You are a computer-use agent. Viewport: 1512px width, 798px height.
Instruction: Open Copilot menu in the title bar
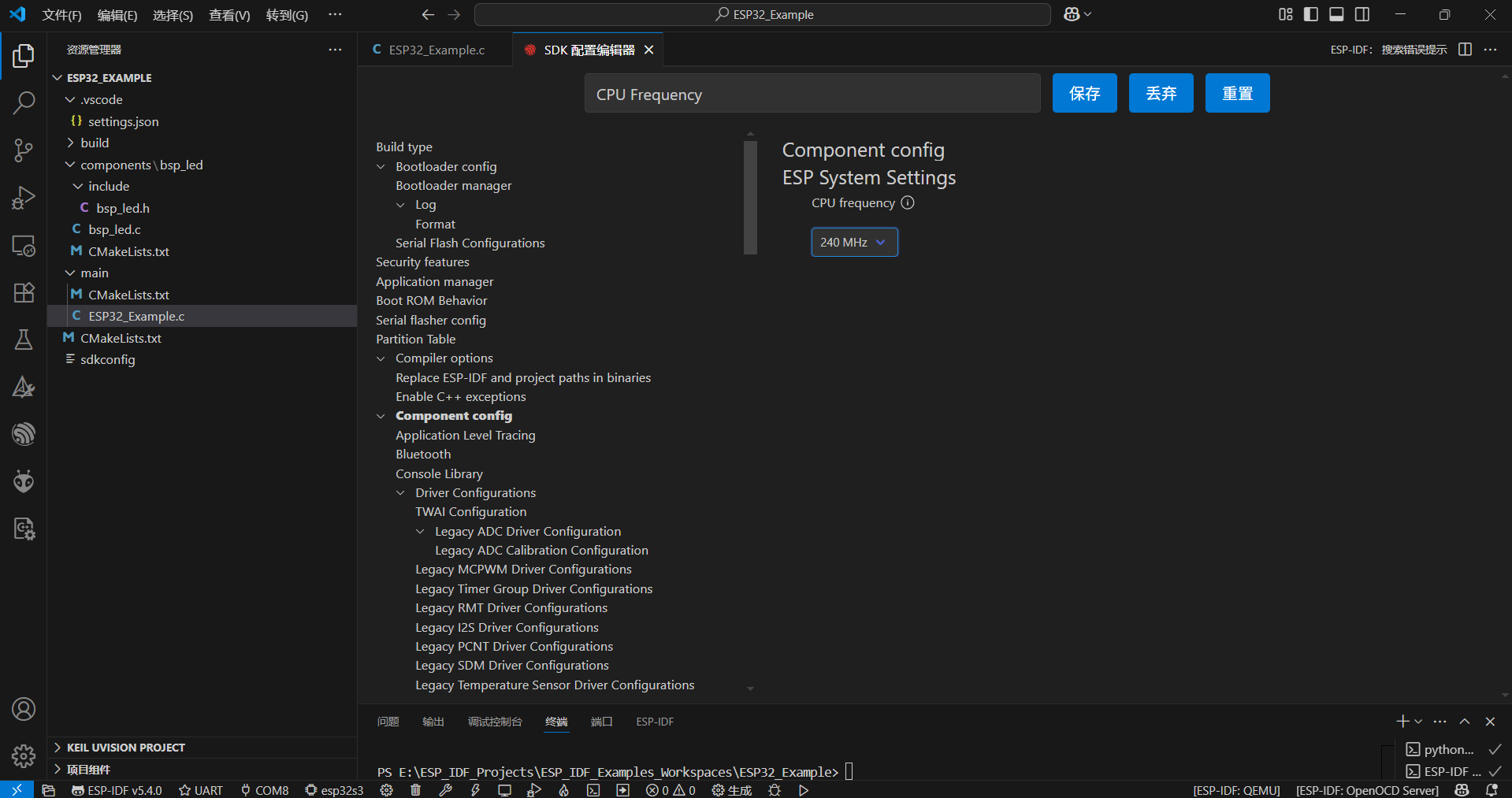tap(1077, 14)
